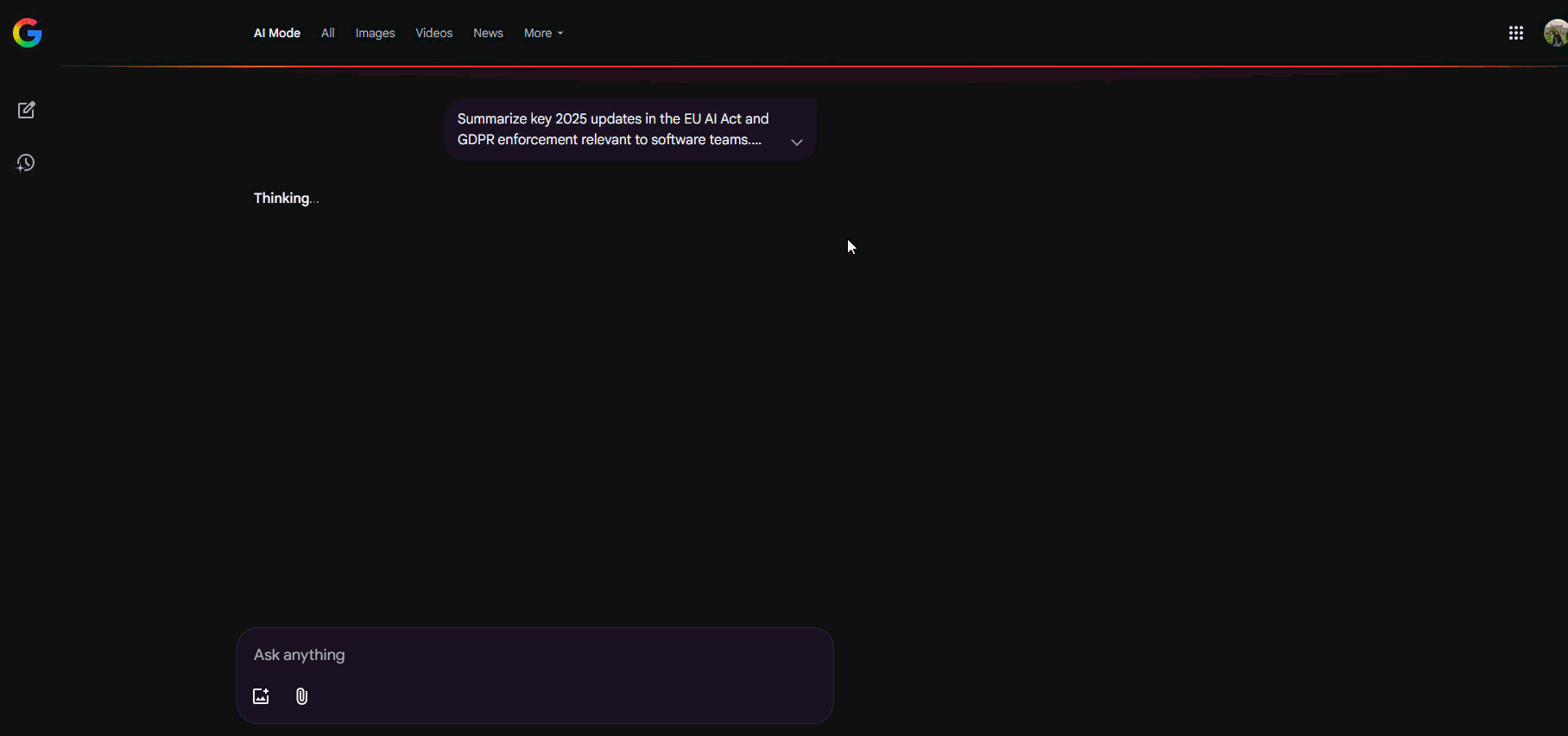Click the small caret beside More
1568x736 pixels.
(560, 34)
